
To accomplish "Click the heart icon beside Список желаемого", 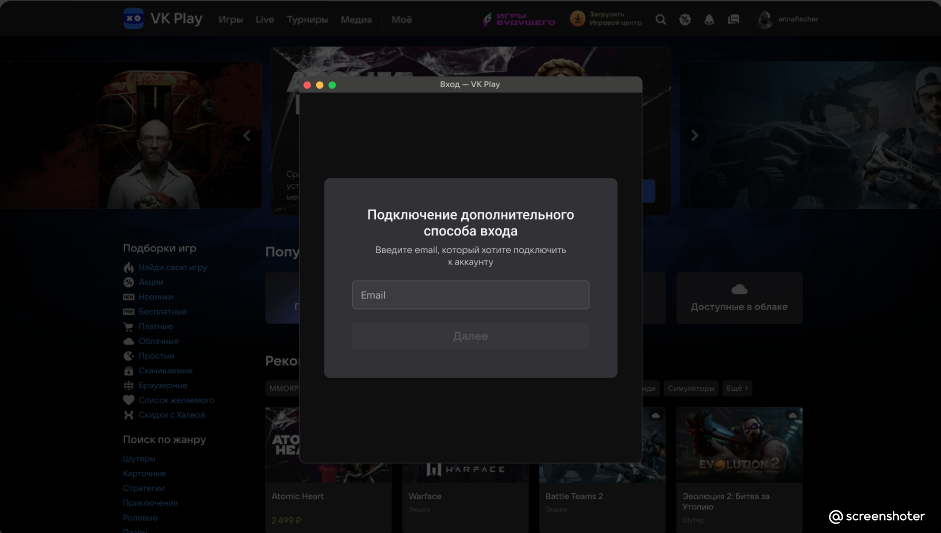I will [x=128, y=400].
